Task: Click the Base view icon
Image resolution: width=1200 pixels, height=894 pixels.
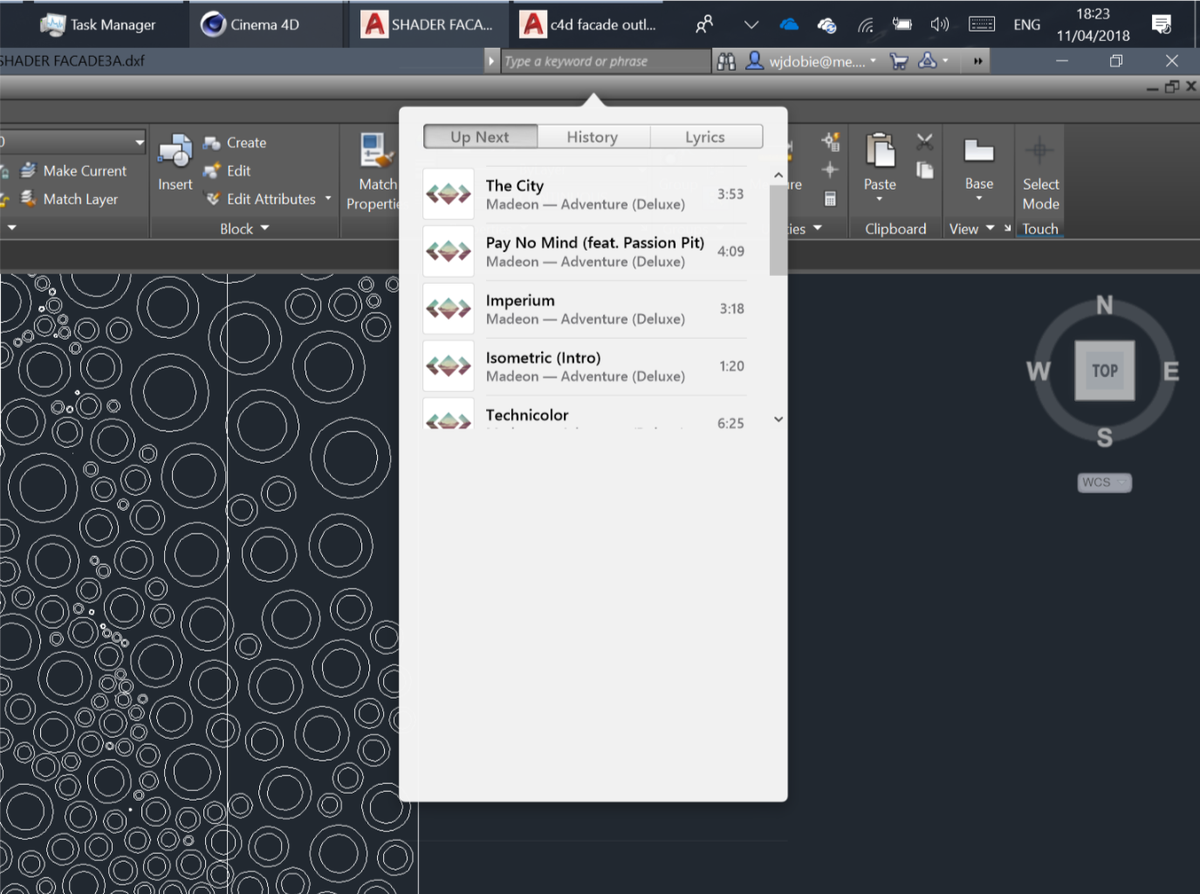Action: coord(979,152)
